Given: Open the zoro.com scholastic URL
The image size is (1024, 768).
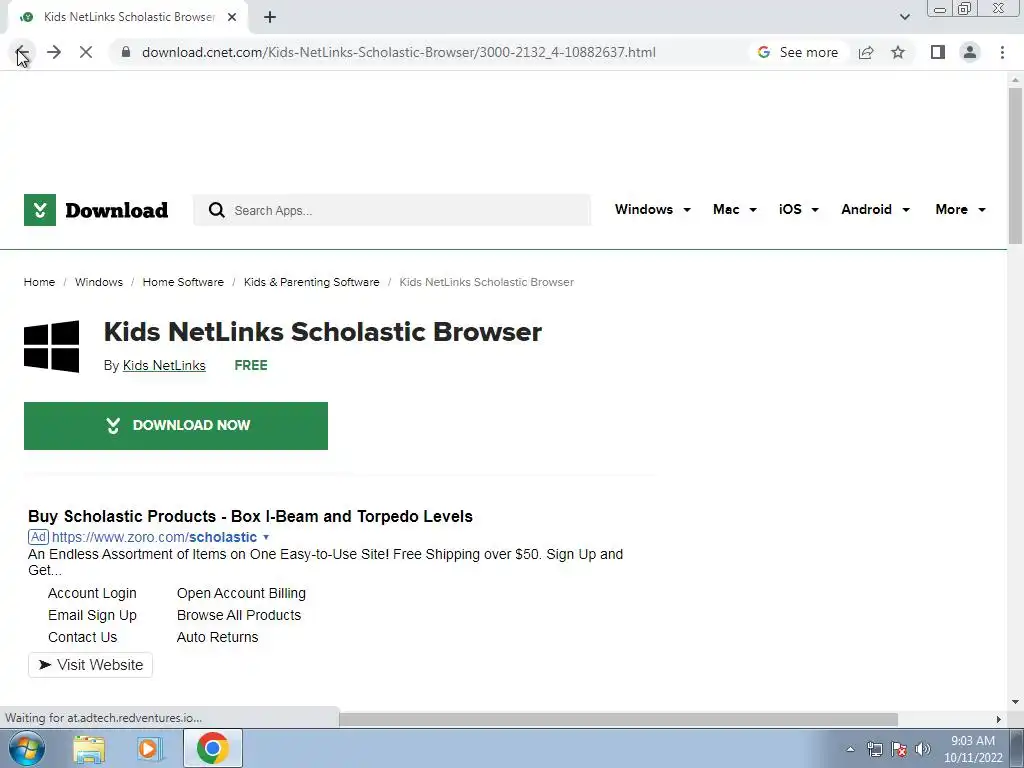Looking at the screenshot, I should pos(154,537).
